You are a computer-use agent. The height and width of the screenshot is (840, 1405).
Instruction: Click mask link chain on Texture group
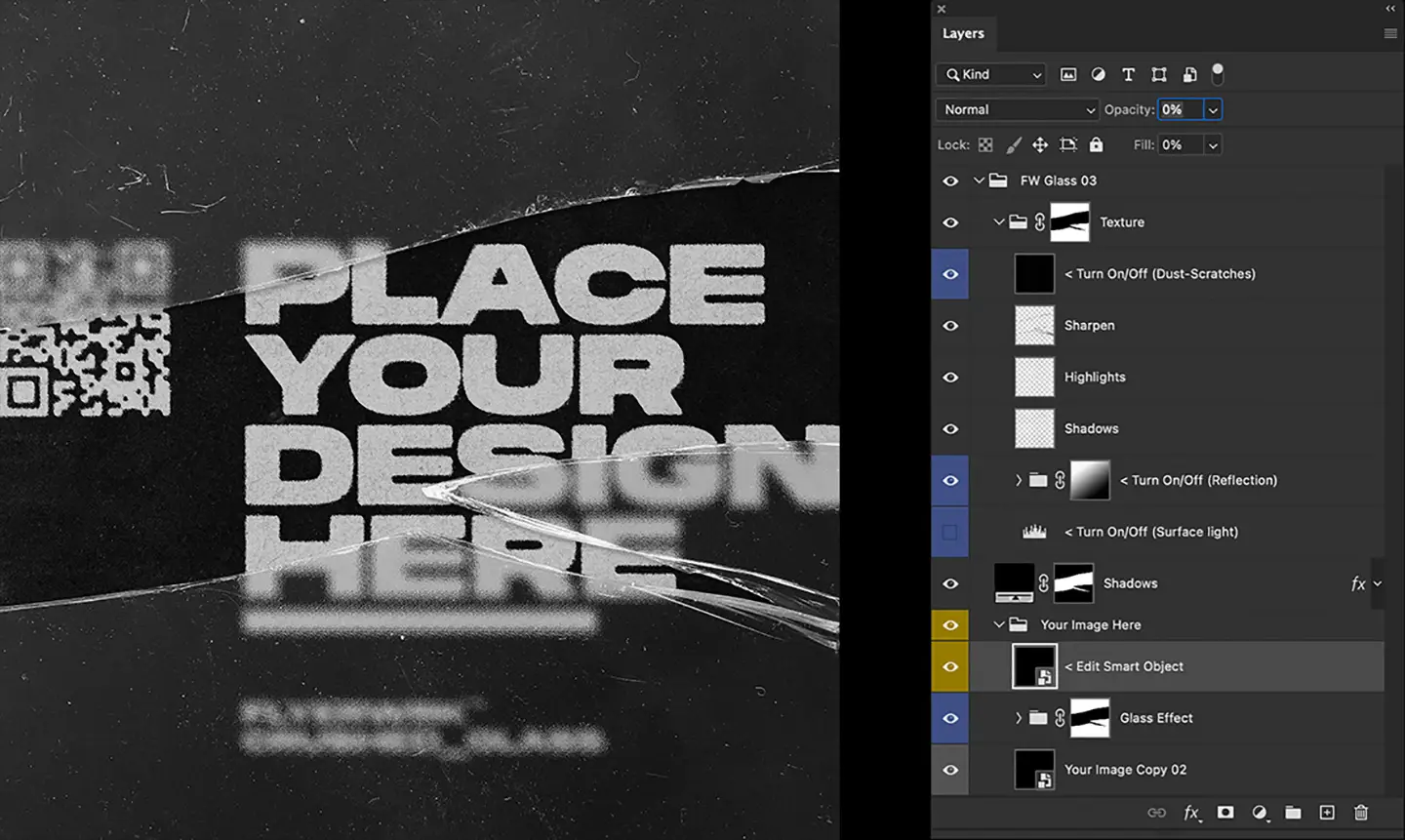[x=1040, y=222]
